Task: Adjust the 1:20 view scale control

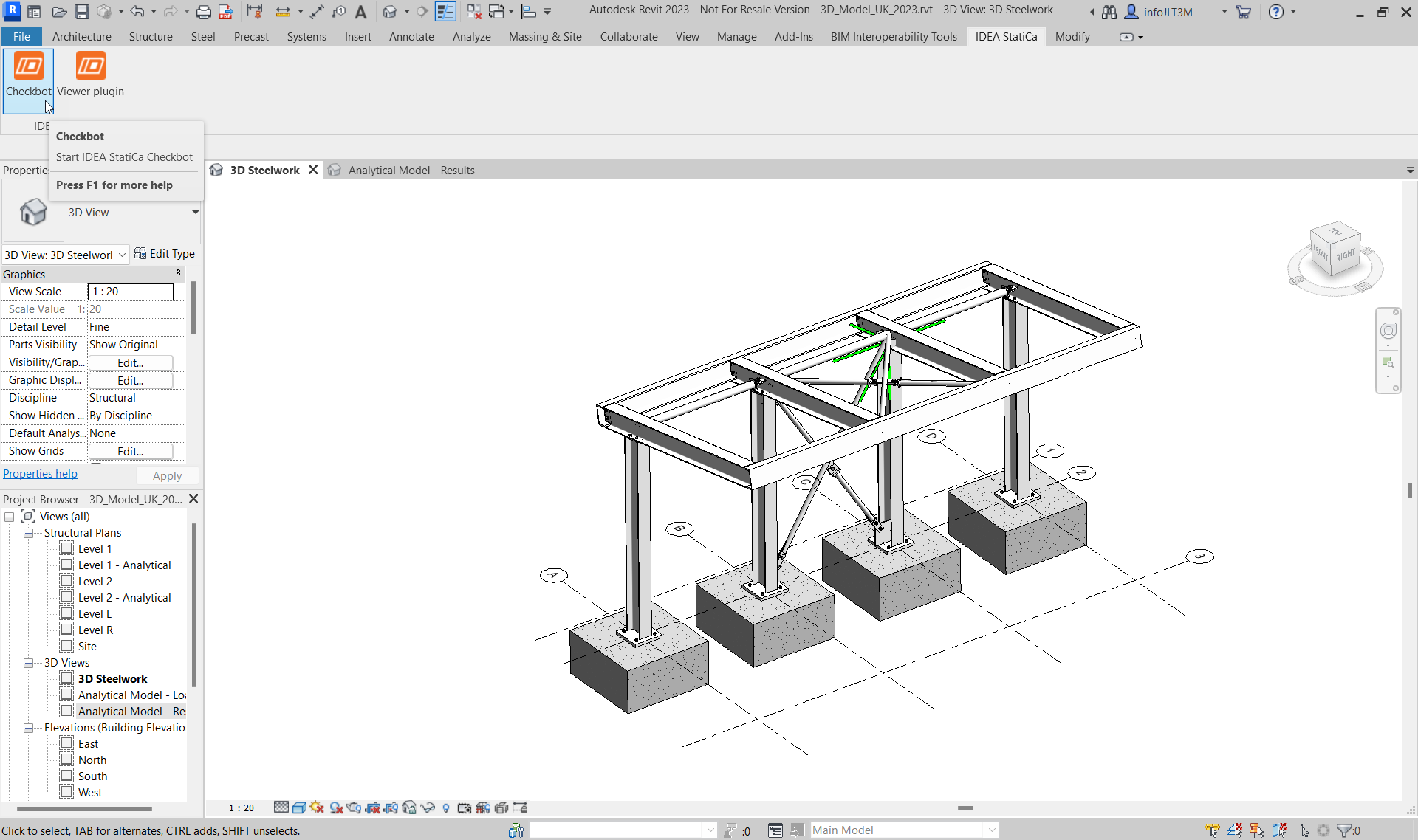Action: pyautogui.click(x=130, y=291)
